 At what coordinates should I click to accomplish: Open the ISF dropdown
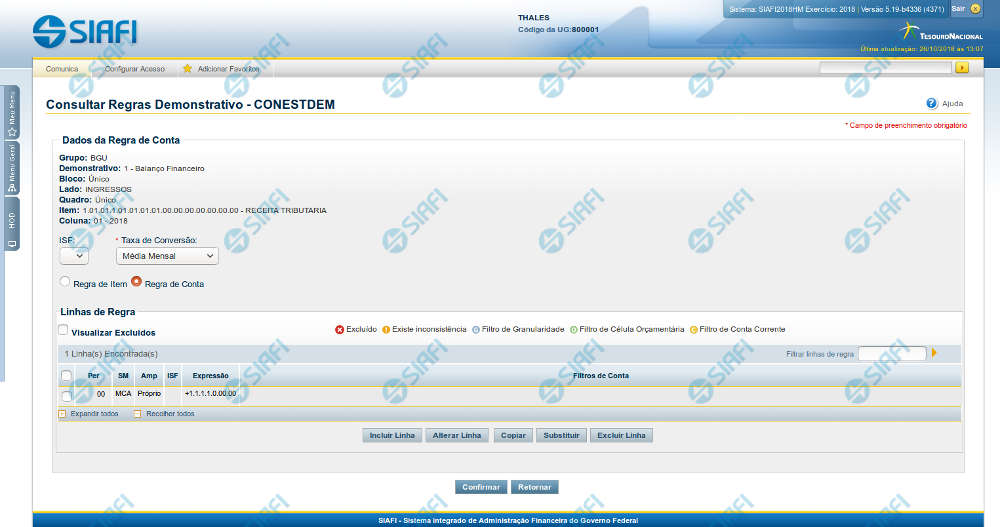pos(74,256)
